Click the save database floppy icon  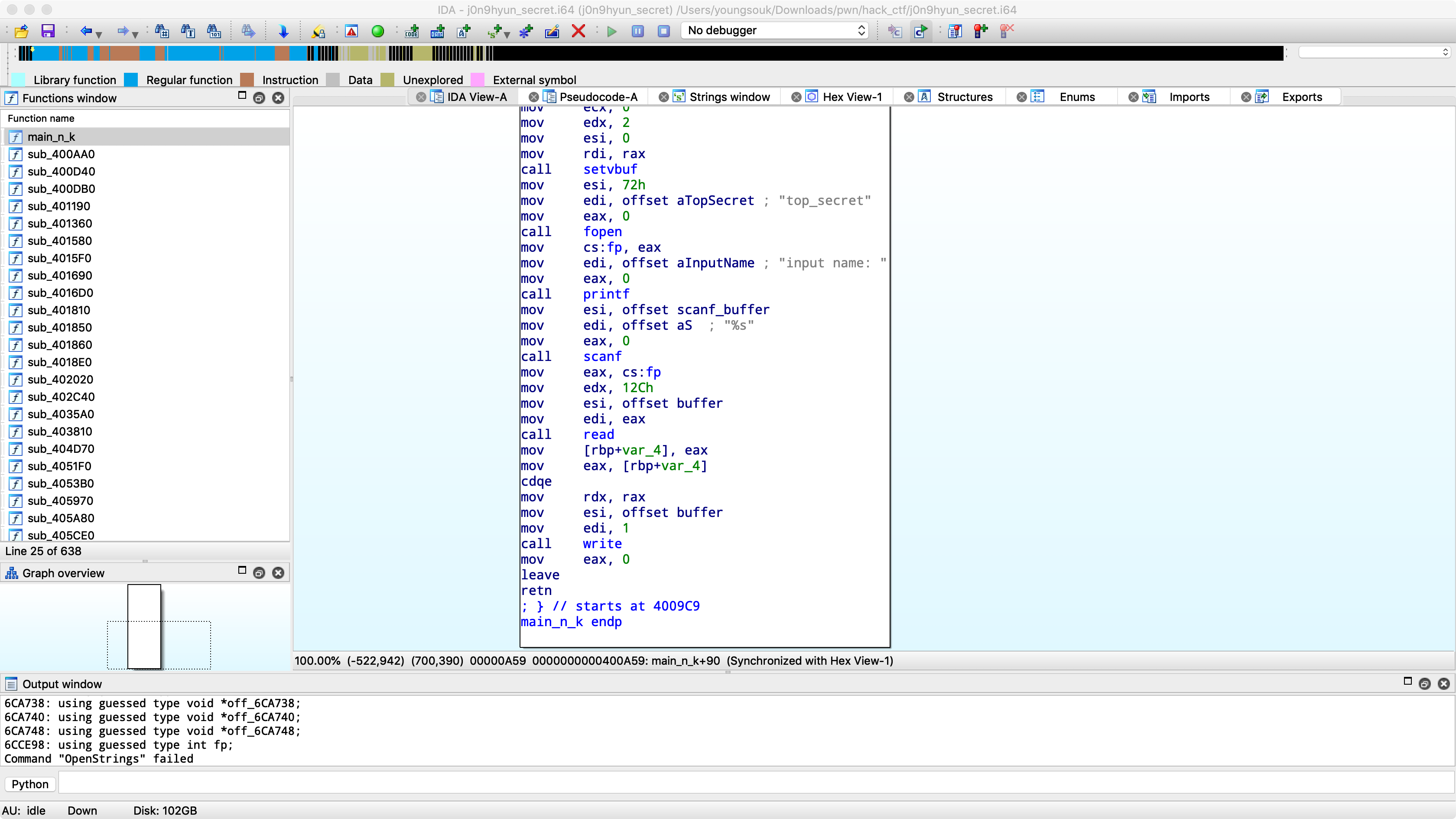click(48, 31)
